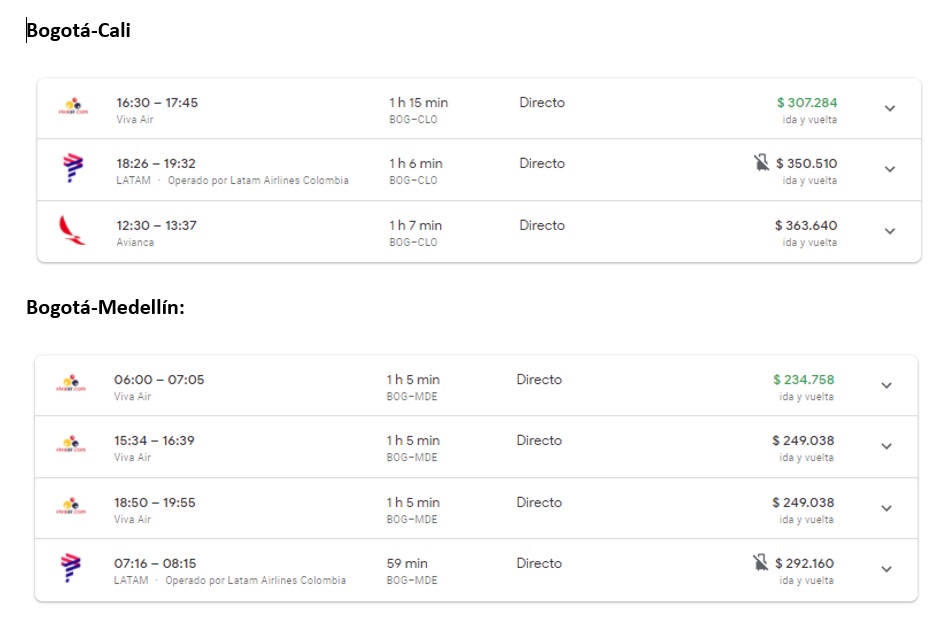Expand the 15:34 – 16:39 Viva Air flight
This screenshot has height=623, width=940.
[886, 446]
